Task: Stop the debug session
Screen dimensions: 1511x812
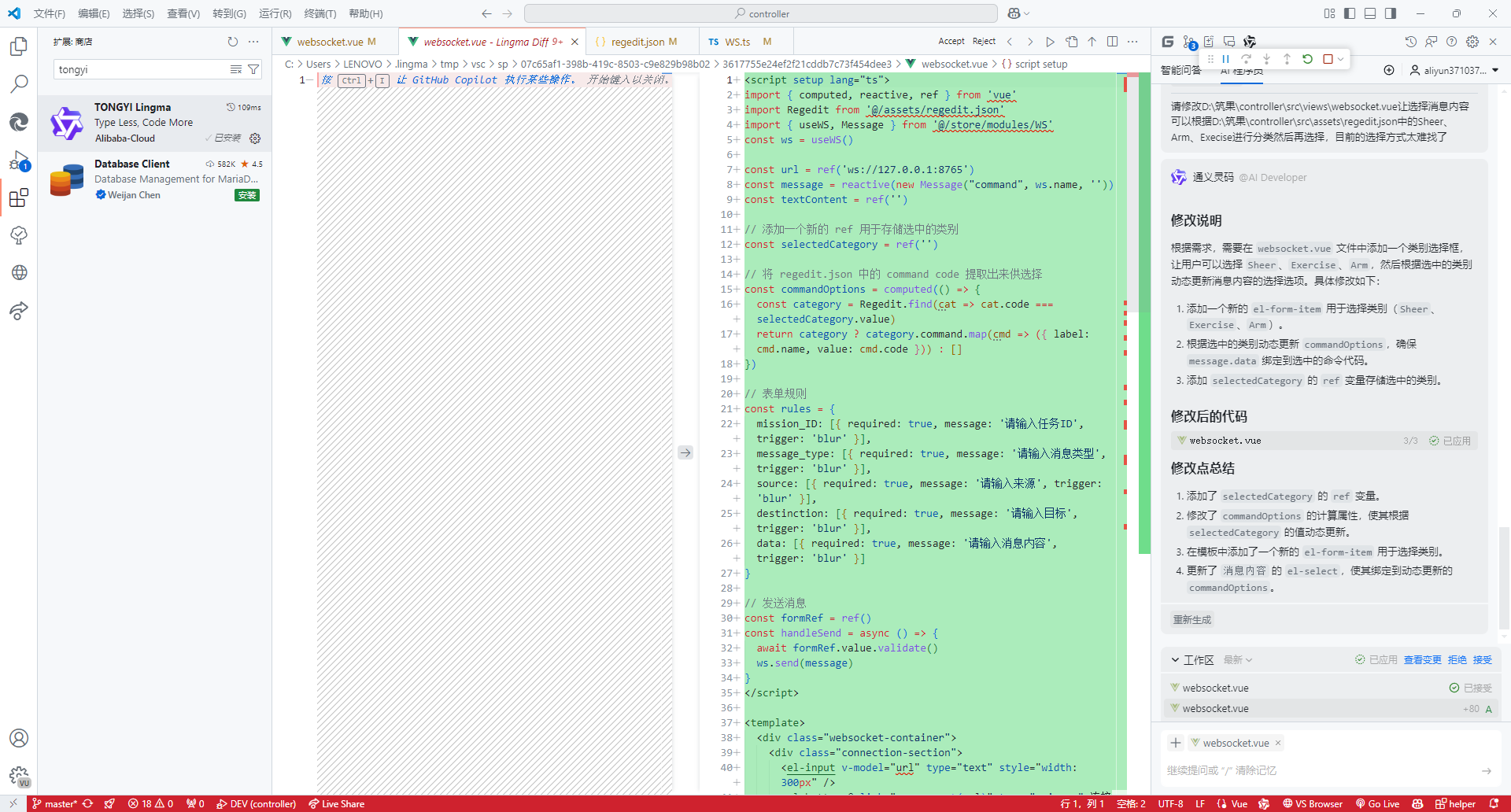Action: [1328, 59]
